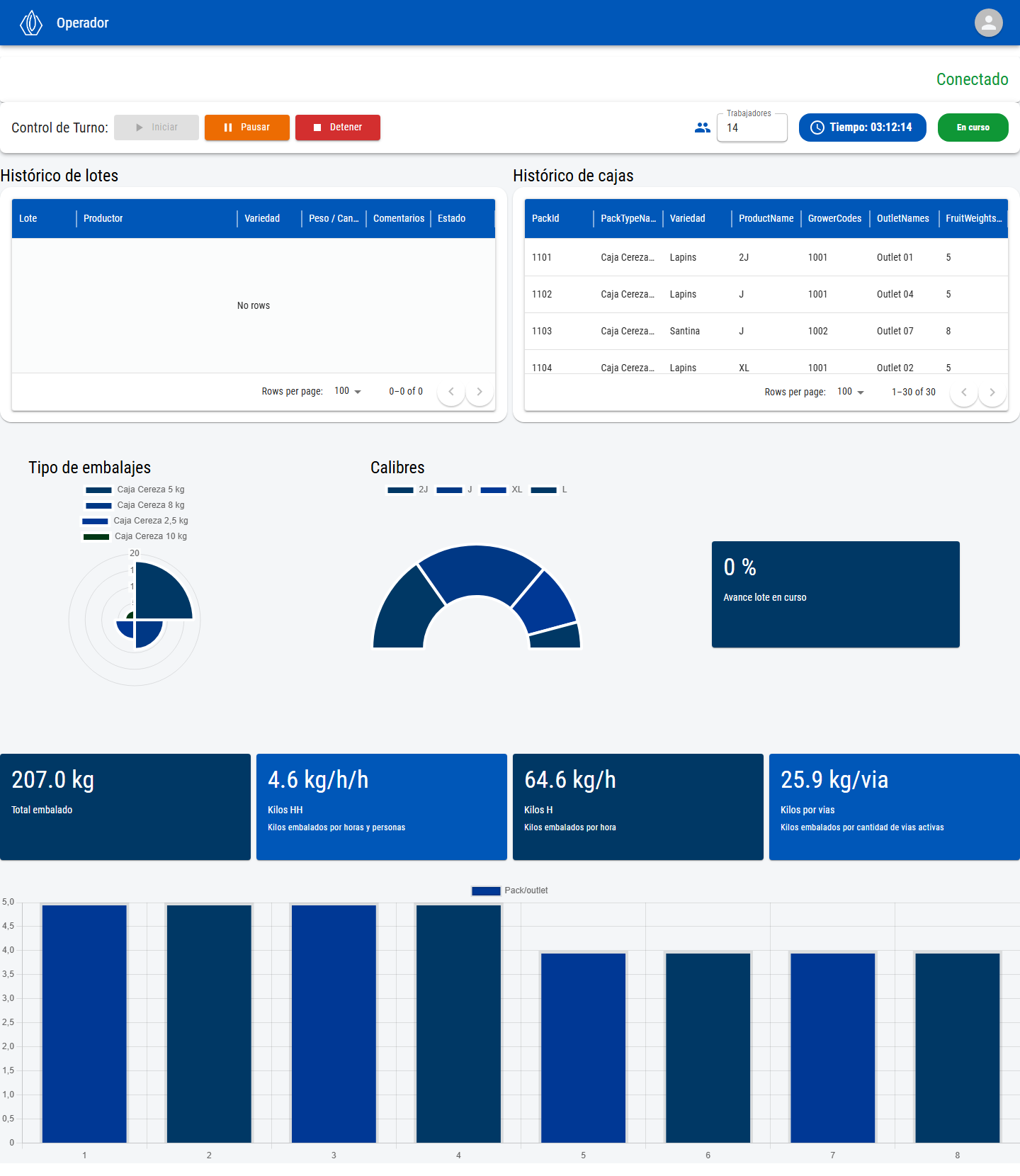1020x1176 pixels.
Task: Toggle 2J calibre legend item
Action: point(407,490)
